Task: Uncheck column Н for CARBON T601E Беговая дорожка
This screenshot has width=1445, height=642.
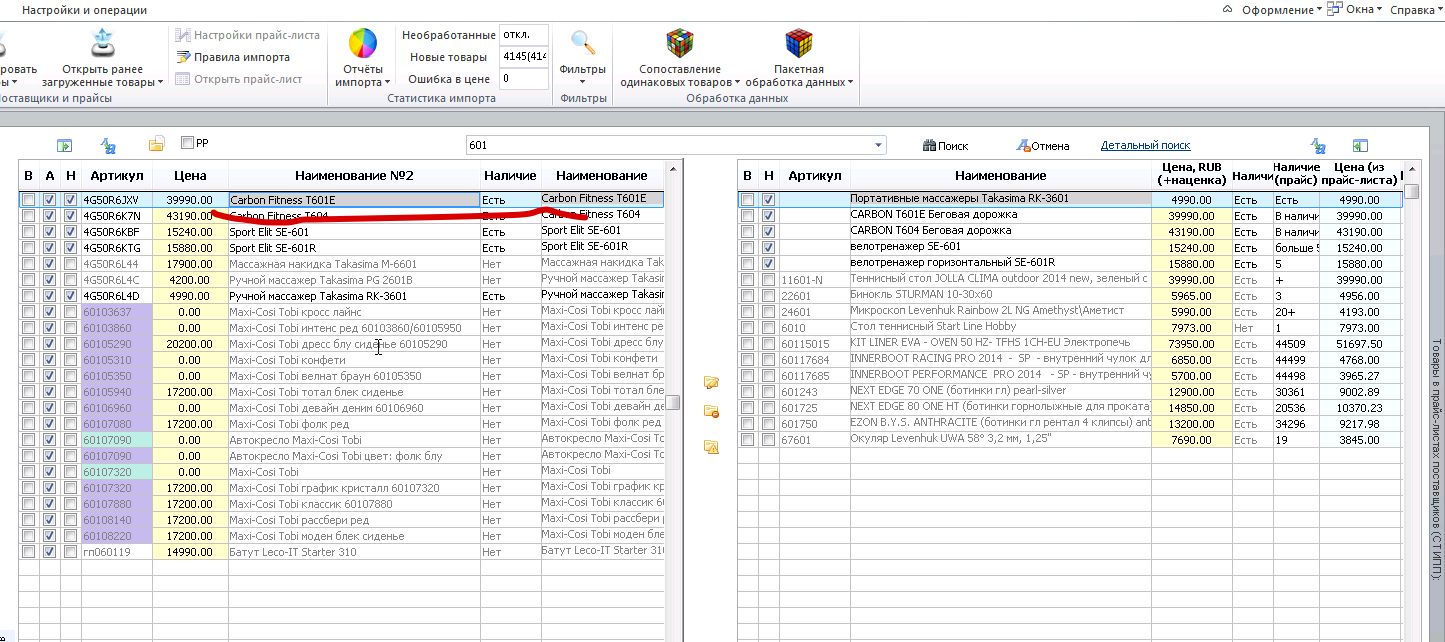Action: (x=768, y=216)
